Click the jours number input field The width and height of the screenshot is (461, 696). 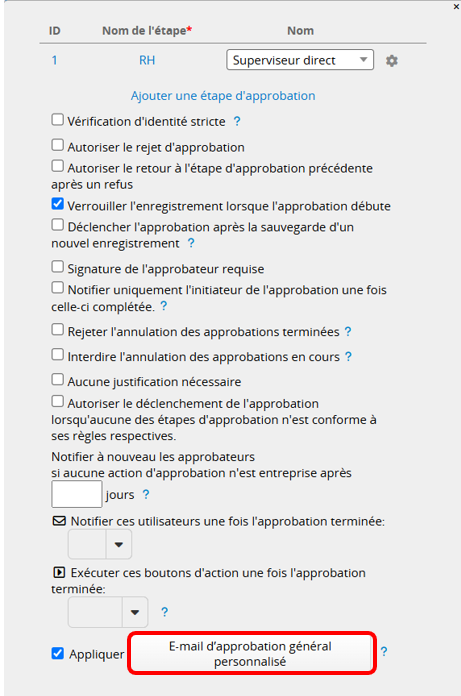pyautogui.click(x=77, y=494)
